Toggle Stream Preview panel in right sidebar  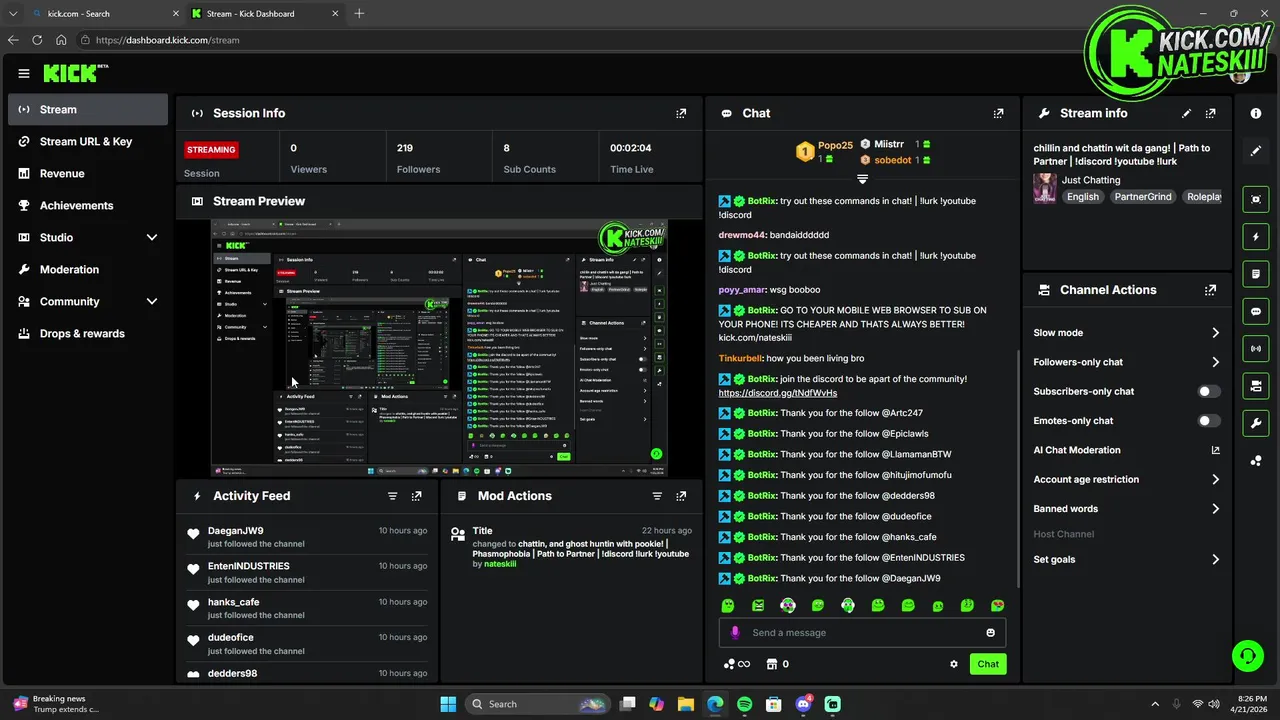[1256, 199]
